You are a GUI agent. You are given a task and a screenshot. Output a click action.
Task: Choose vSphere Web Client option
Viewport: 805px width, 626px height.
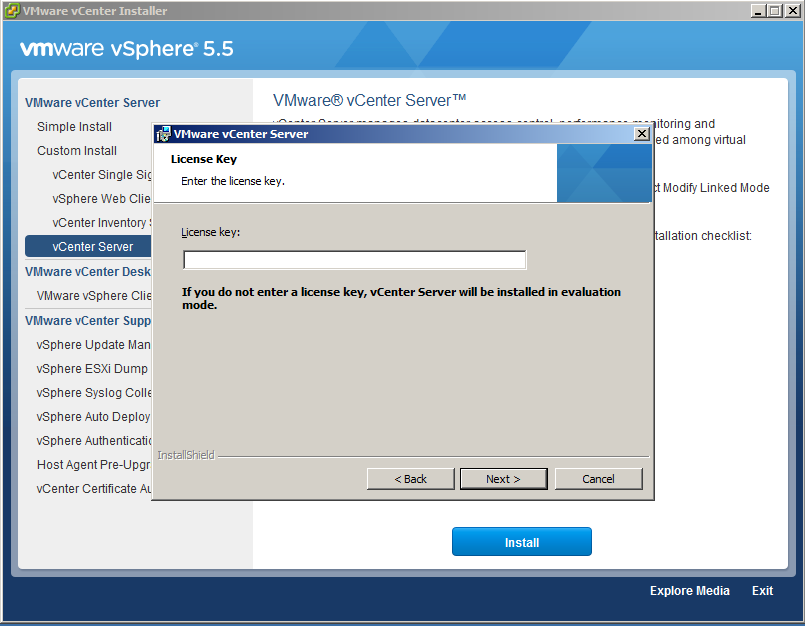coord(101,199)
